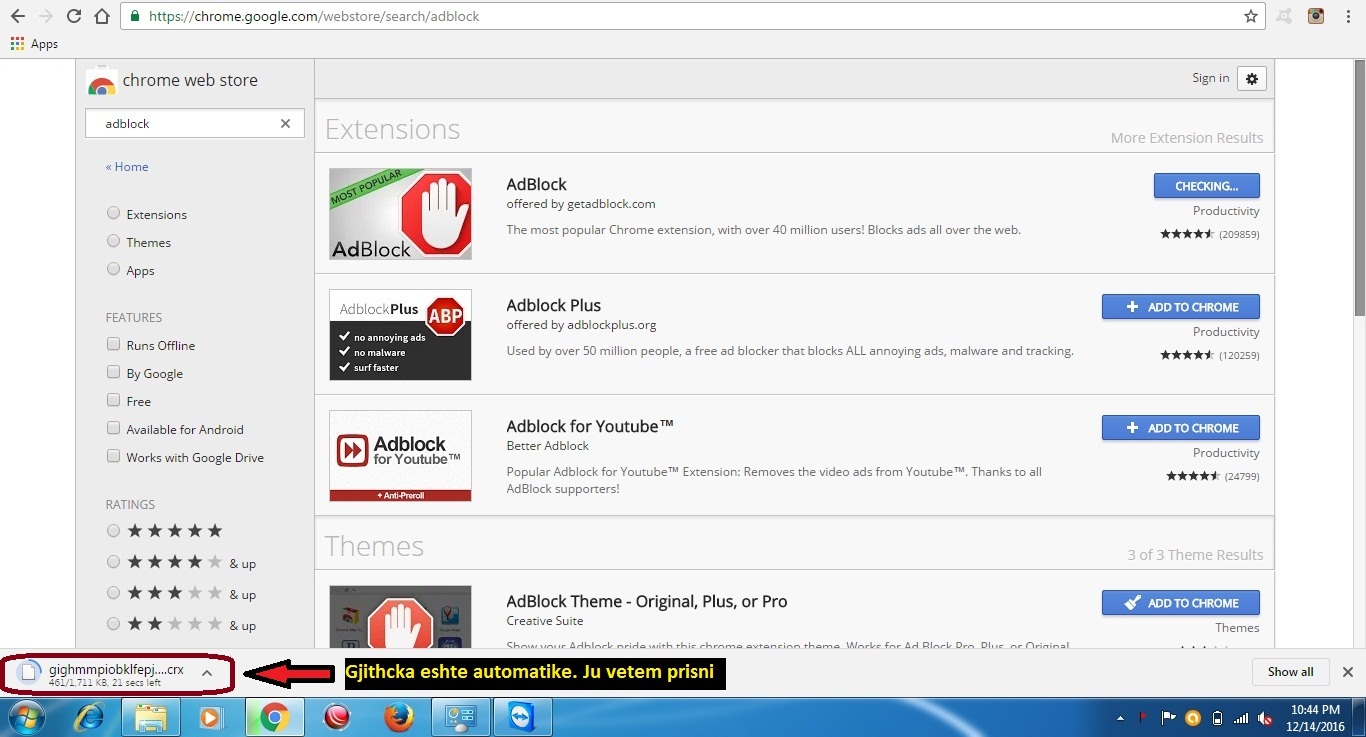The width and height of the screenshot is (1366, 737).
Task: Select four stars & up rating
Action: click(114, 562)
